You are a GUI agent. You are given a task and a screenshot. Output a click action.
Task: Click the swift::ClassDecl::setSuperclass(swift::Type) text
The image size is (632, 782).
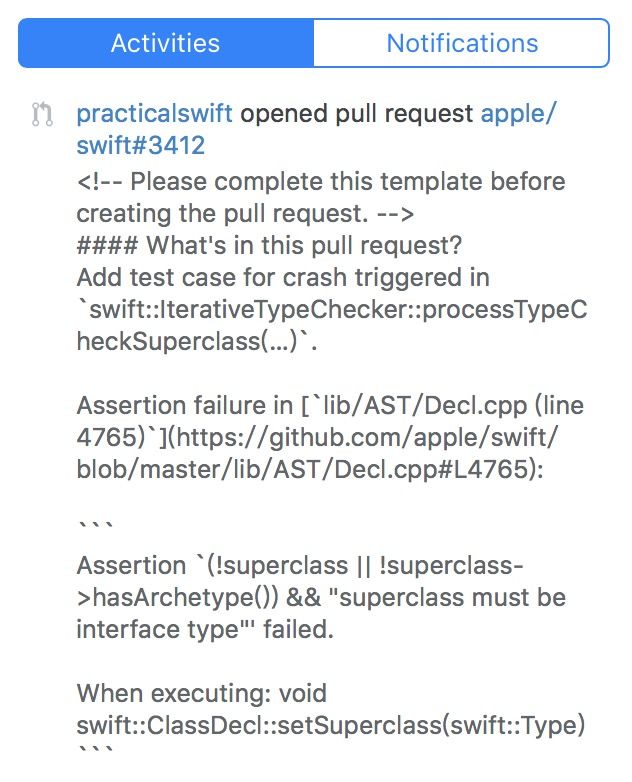click(x=330, y=725)
